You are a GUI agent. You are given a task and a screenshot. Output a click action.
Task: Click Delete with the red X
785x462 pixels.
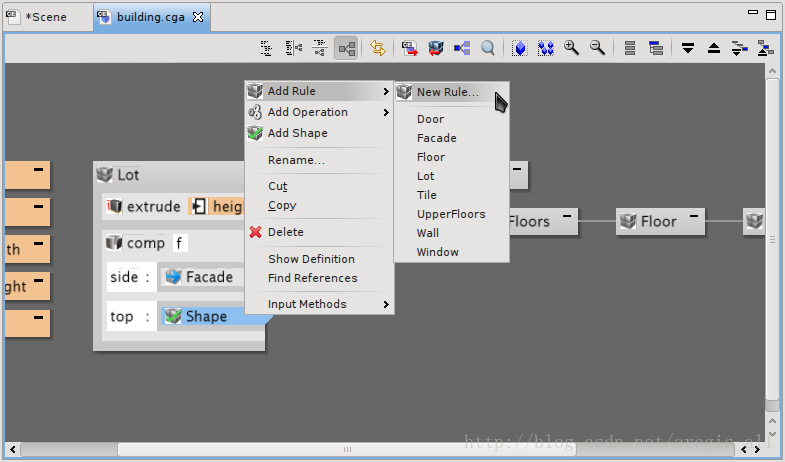318,232
